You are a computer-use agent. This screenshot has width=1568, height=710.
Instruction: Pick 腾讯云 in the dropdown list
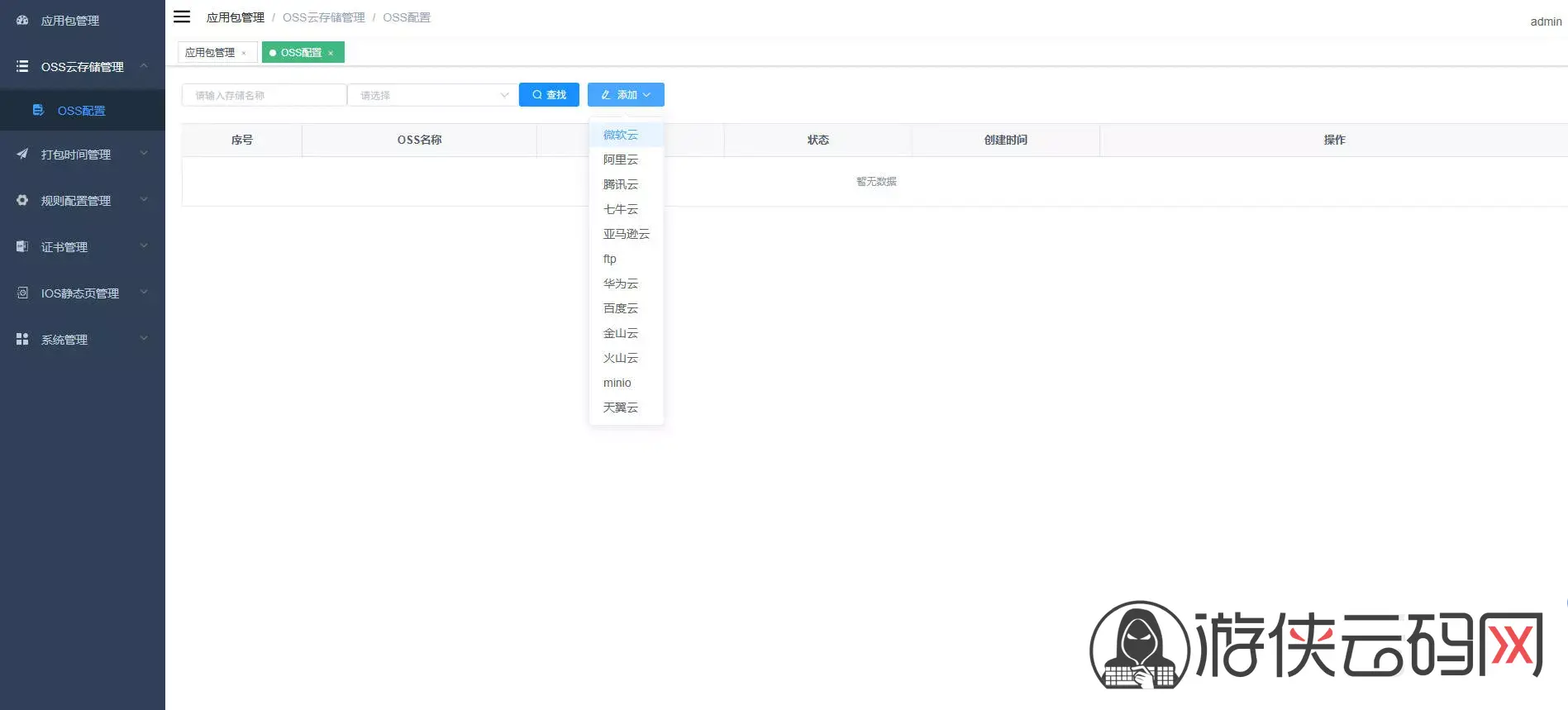tap(621, 184)
